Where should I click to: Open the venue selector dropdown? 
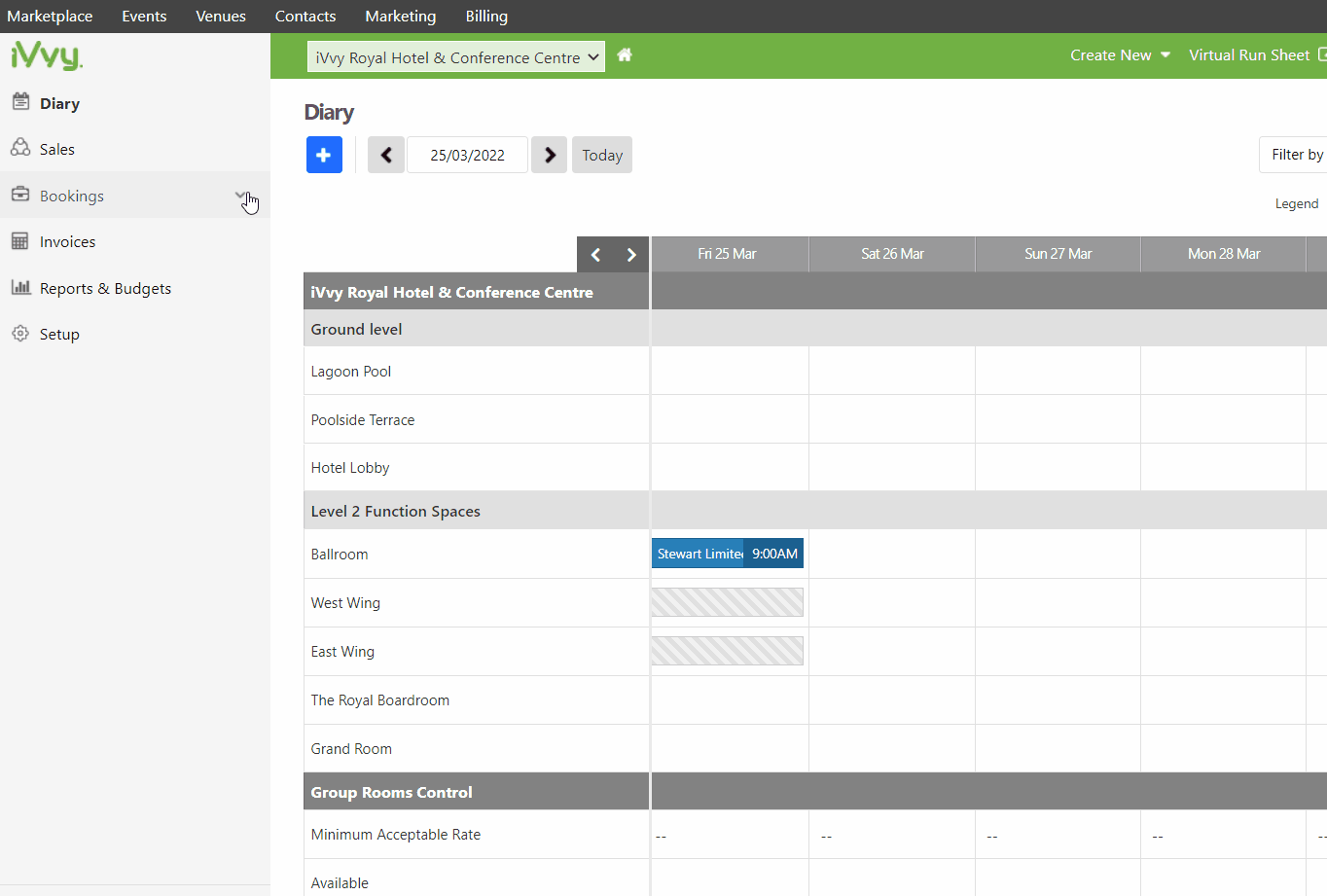coord(456,56)
